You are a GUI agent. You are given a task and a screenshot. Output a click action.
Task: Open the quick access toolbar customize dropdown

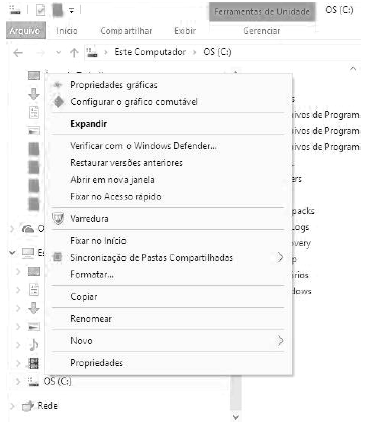(x=71, y=11)
